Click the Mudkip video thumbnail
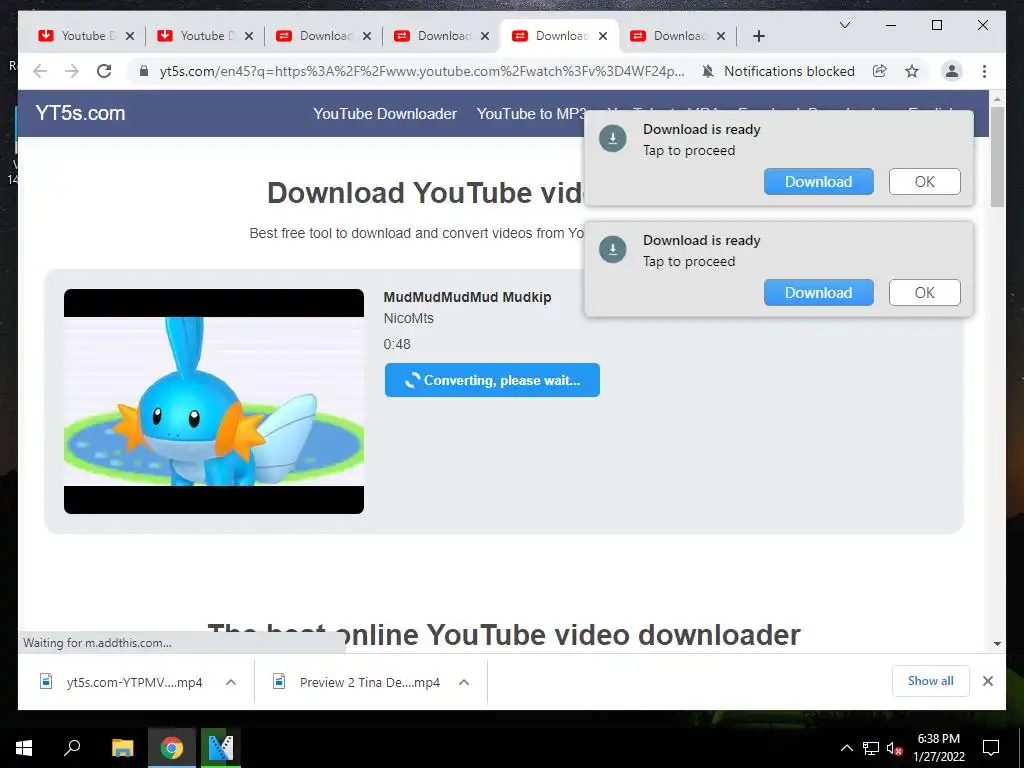 tap(214, 401)
